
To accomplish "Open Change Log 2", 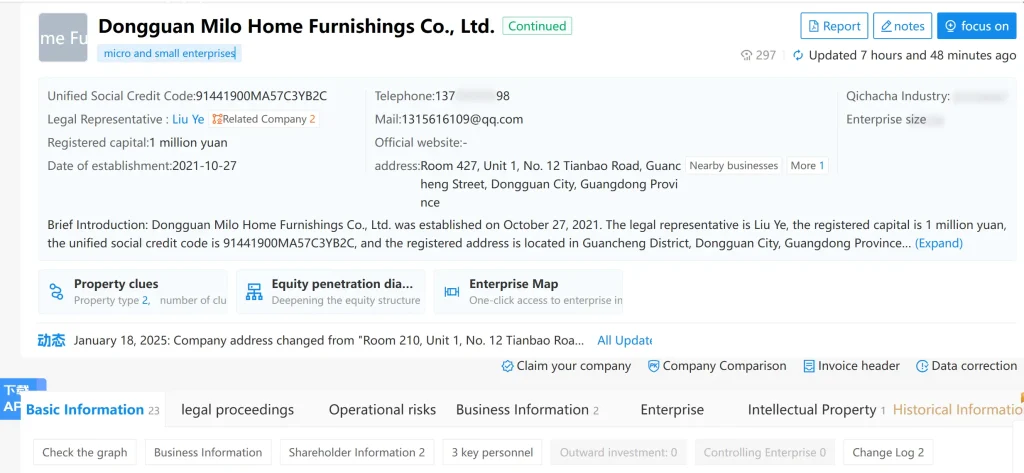I will pyautogui.click(x=888, y=452).
